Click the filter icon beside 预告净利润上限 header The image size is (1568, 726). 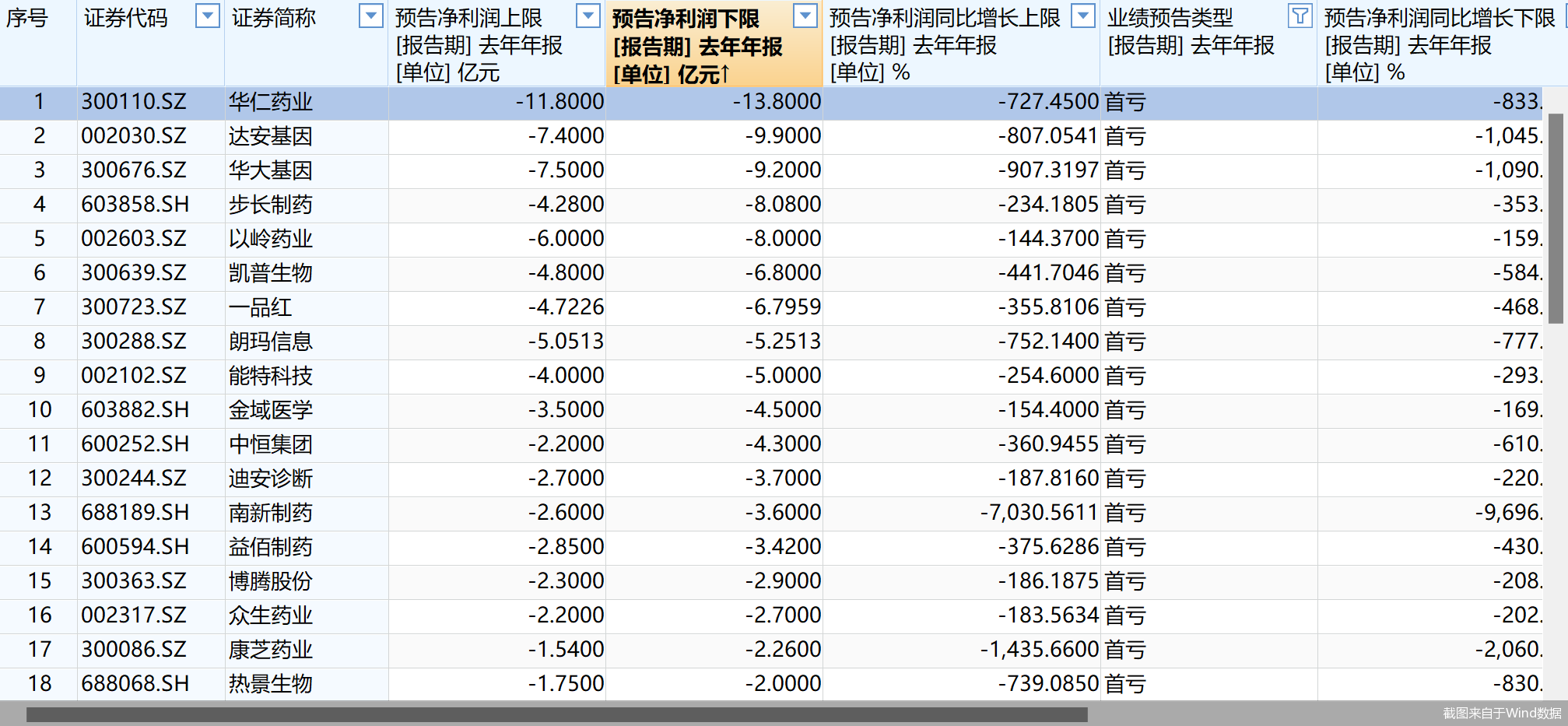[x=589, y=16]
